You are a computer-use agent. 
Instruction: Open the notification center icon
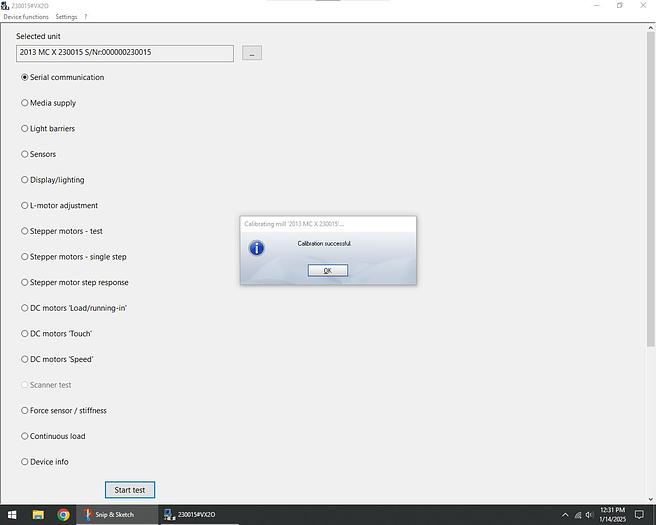point(640,515)
